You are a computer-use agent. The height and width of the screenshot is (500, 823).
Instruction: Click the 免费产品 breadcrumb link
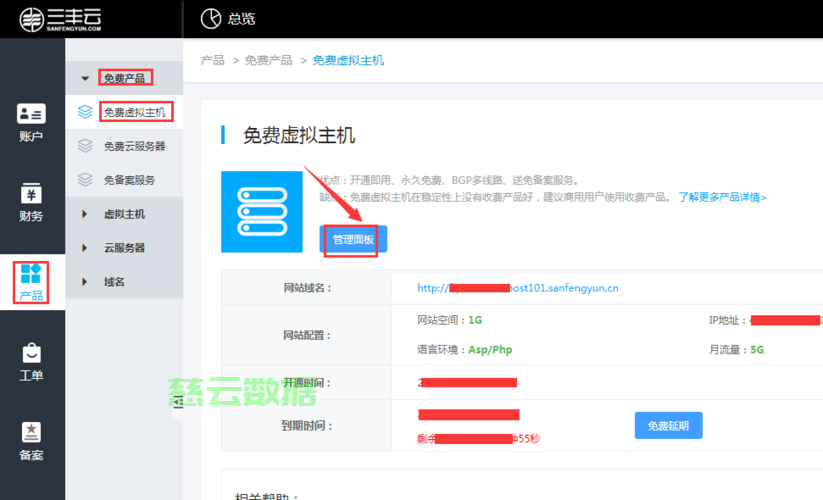pos(269,61)
